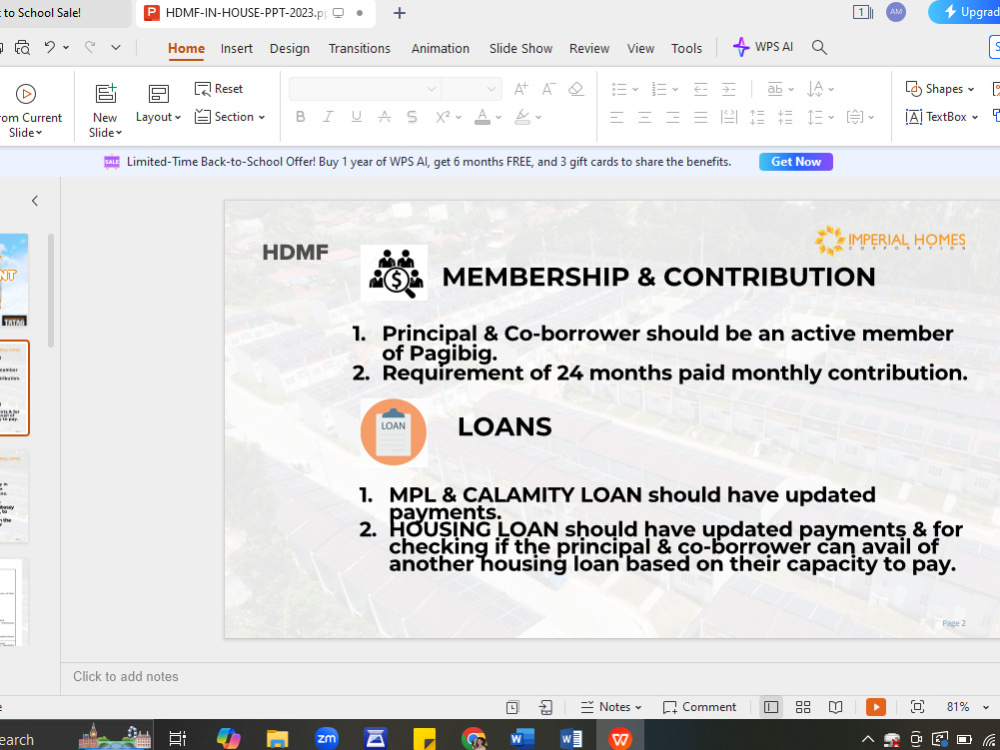Click the Click to add notes field
1000x750 pixels.
[x=126, y=677]
